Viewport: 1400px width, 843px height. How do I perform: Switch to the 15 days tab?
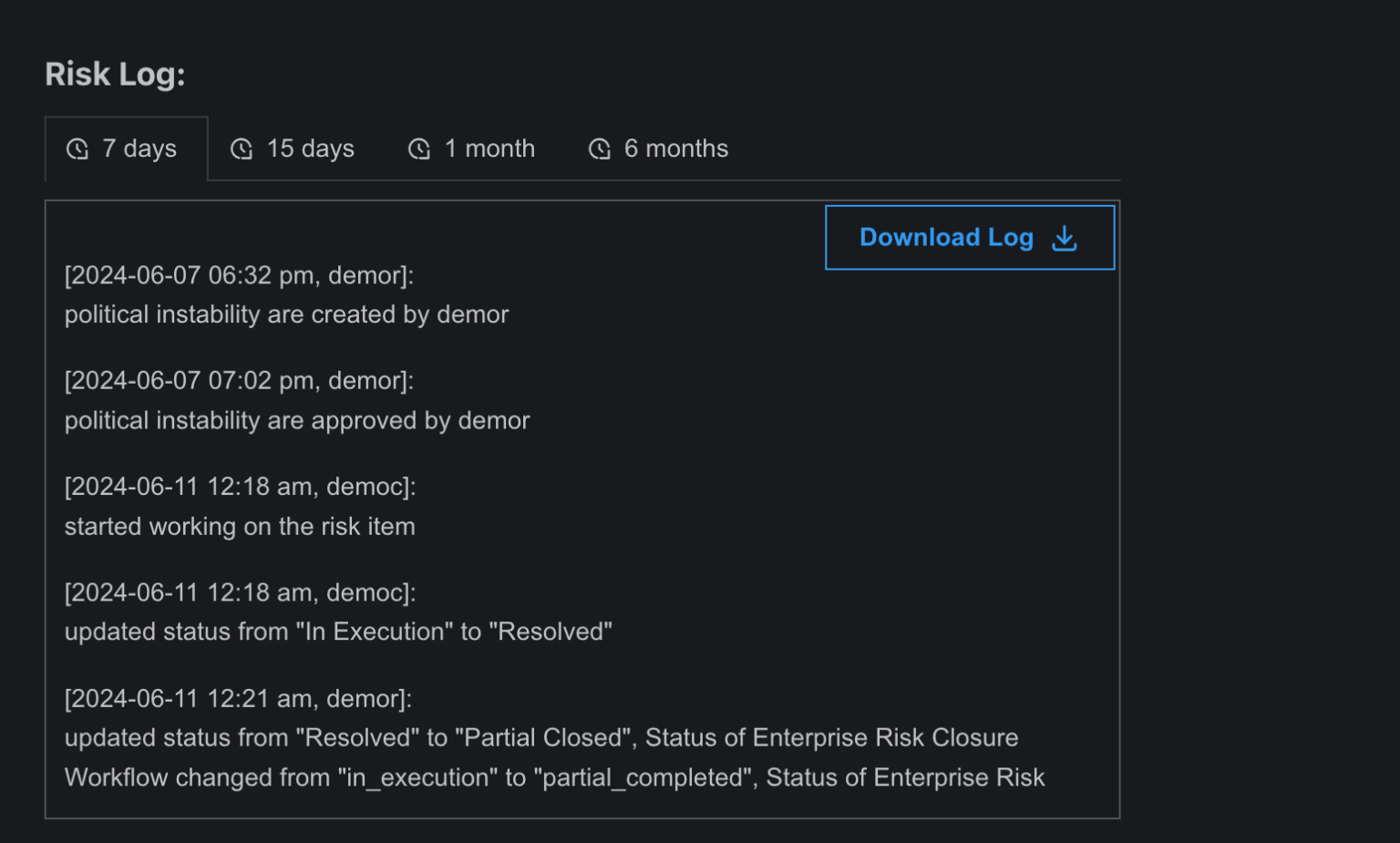click(293, 149)
